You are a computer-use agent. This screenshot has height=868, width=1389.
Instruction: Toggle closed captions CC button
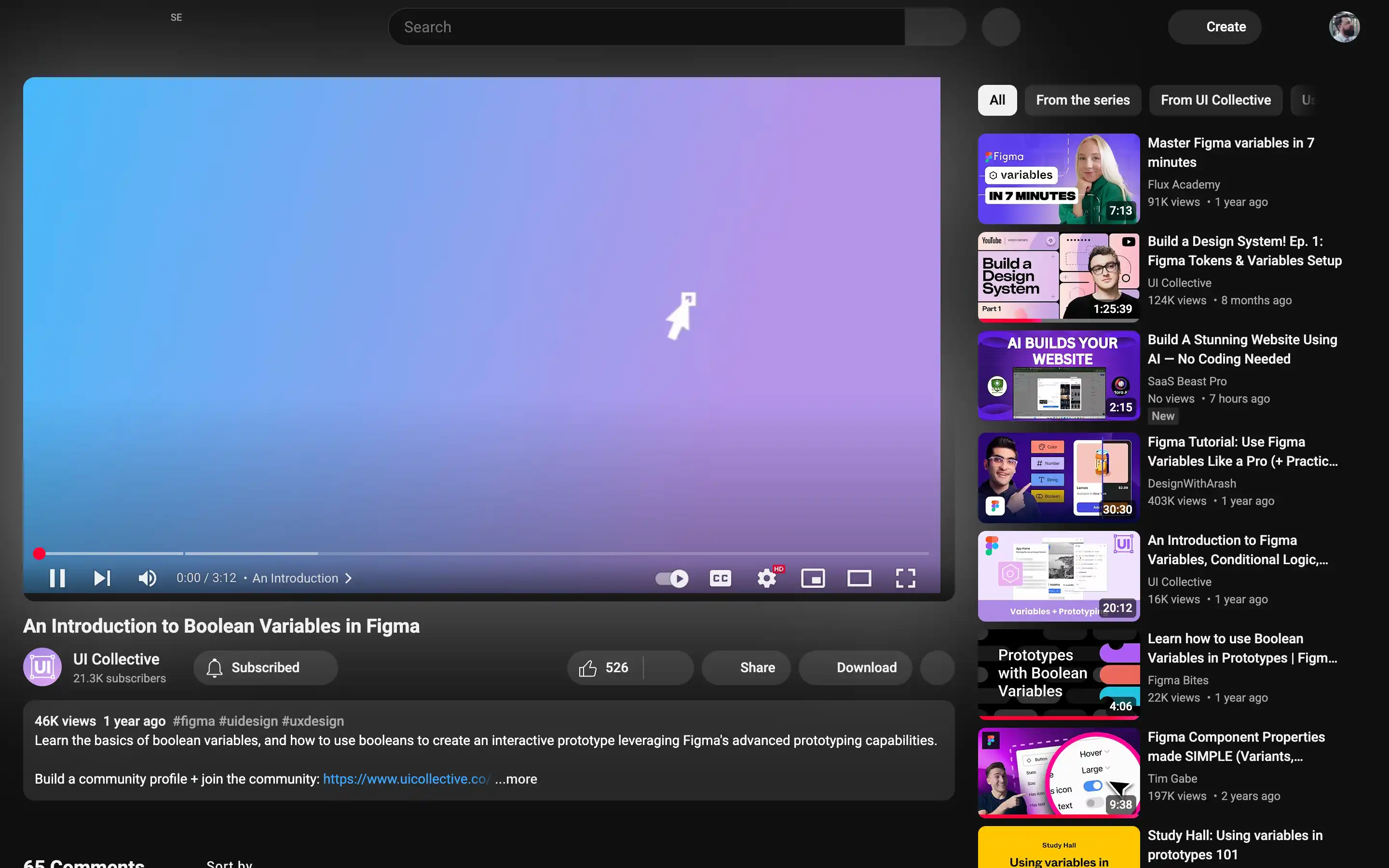coord(721,578)
